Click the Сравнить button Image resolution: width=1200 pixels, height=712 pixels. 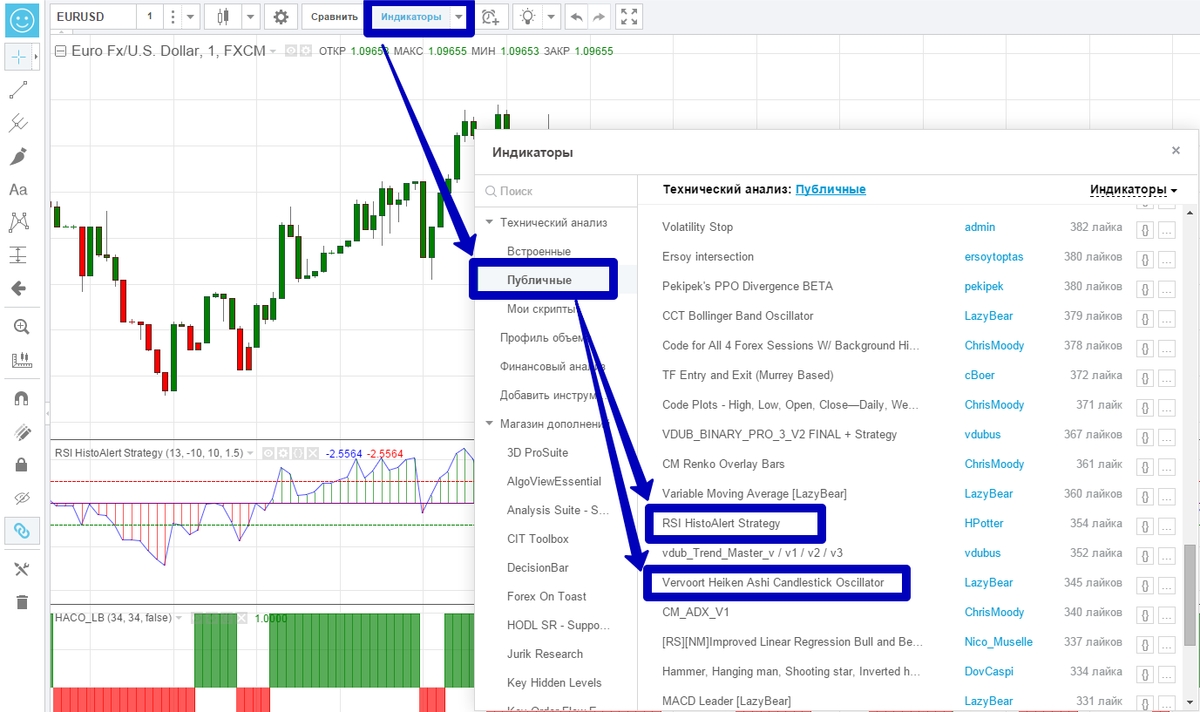pos(334,17)
